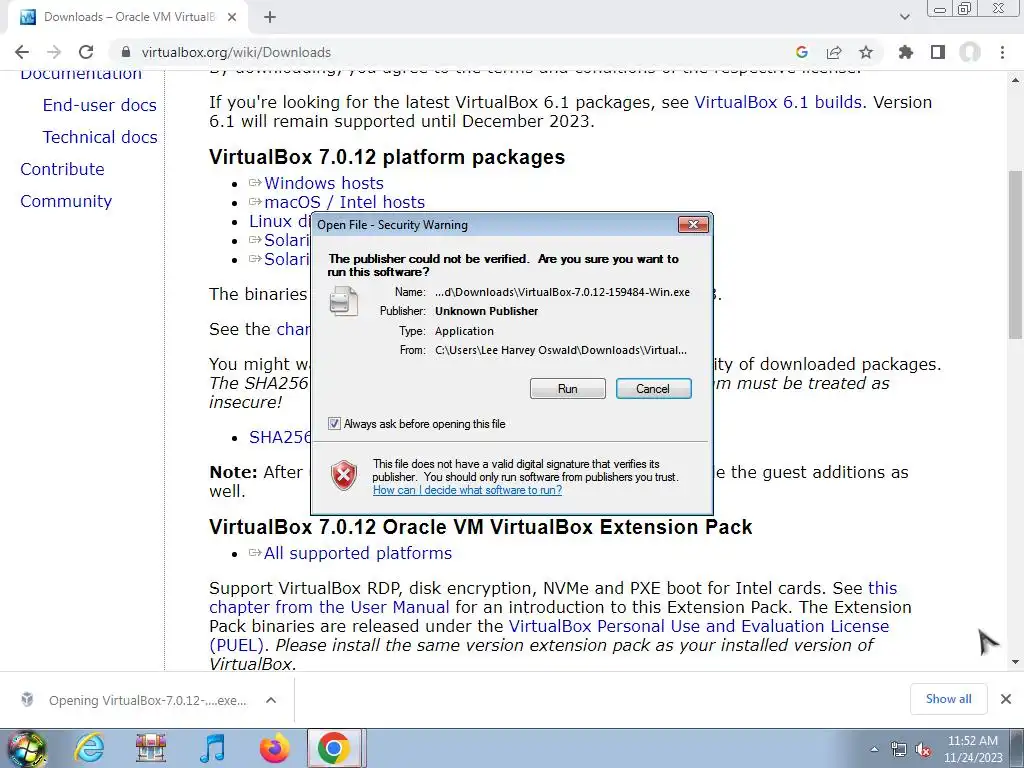The image size is (1024, 768).
Task: Click the red shield warning icon
Action: click(x=344, y=475)
